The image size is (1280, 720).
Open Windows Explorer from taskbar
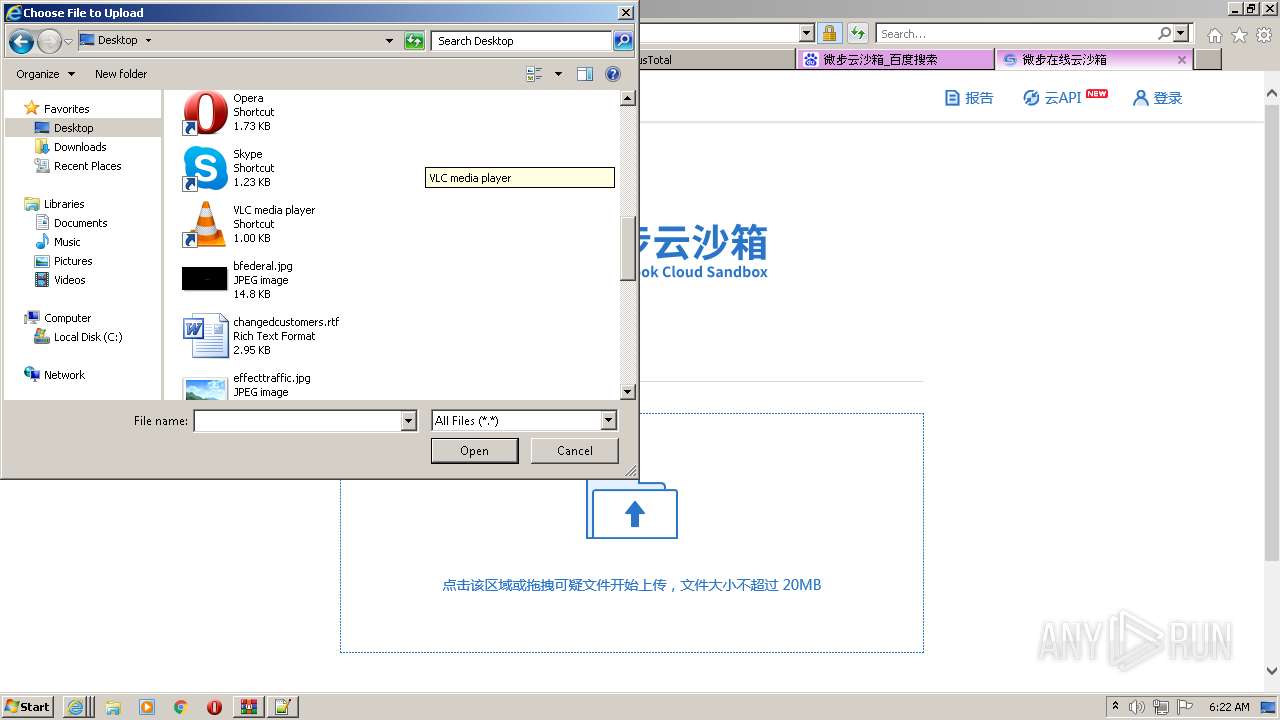tap(113, 707)
